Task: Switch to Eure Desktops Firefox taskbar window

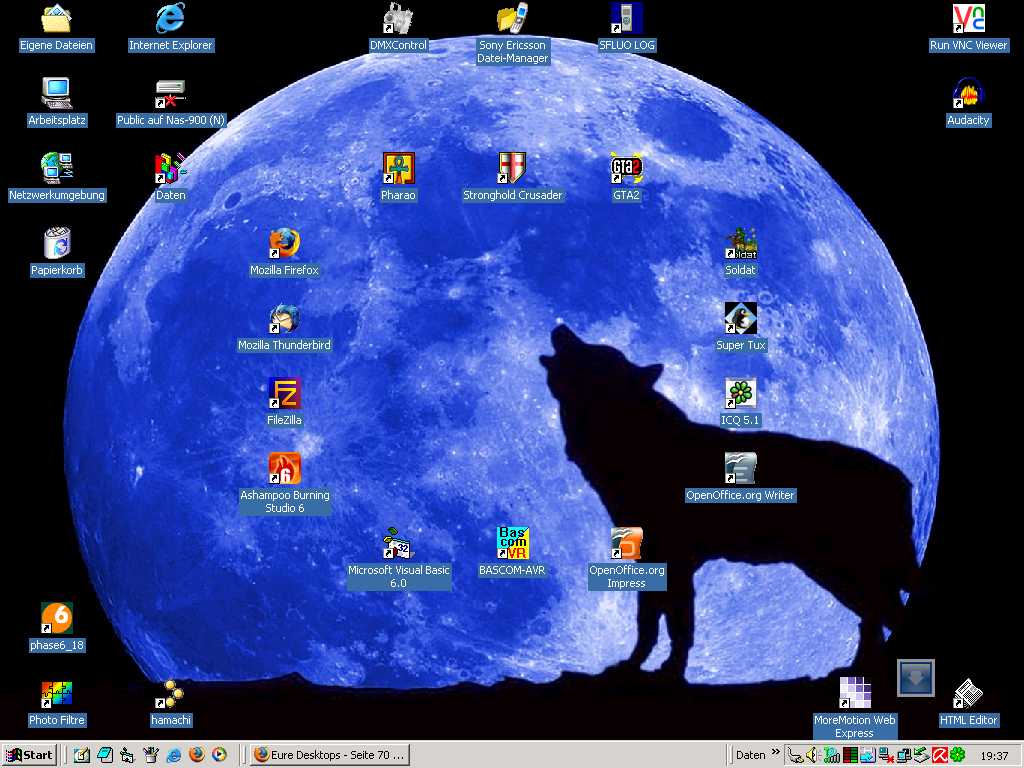Action: pyautogui.click(x=330, y=755)
